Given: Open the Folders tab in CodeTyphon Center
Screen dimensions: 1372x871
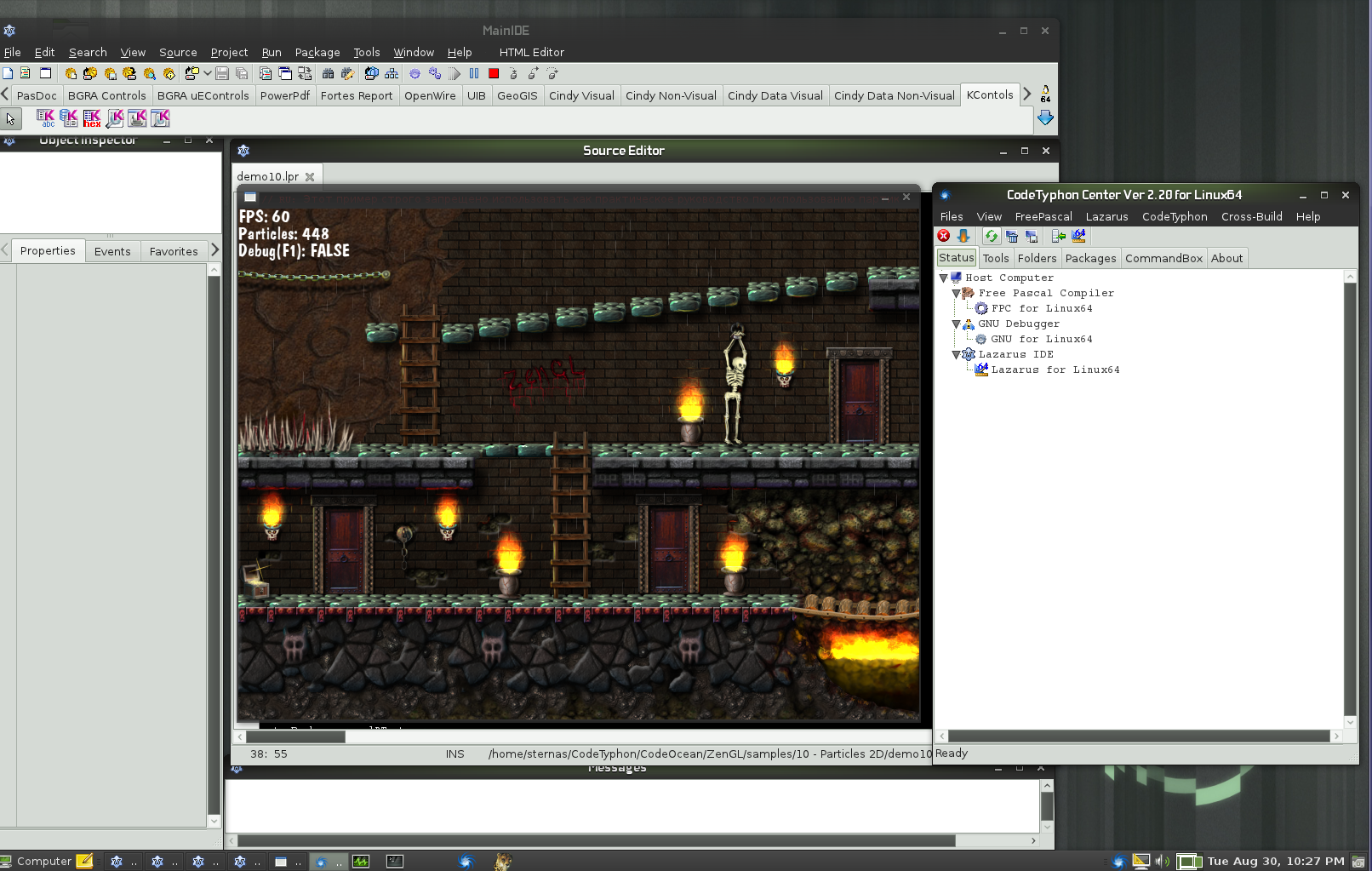Looking at the screenshot, I should 1037,259.
